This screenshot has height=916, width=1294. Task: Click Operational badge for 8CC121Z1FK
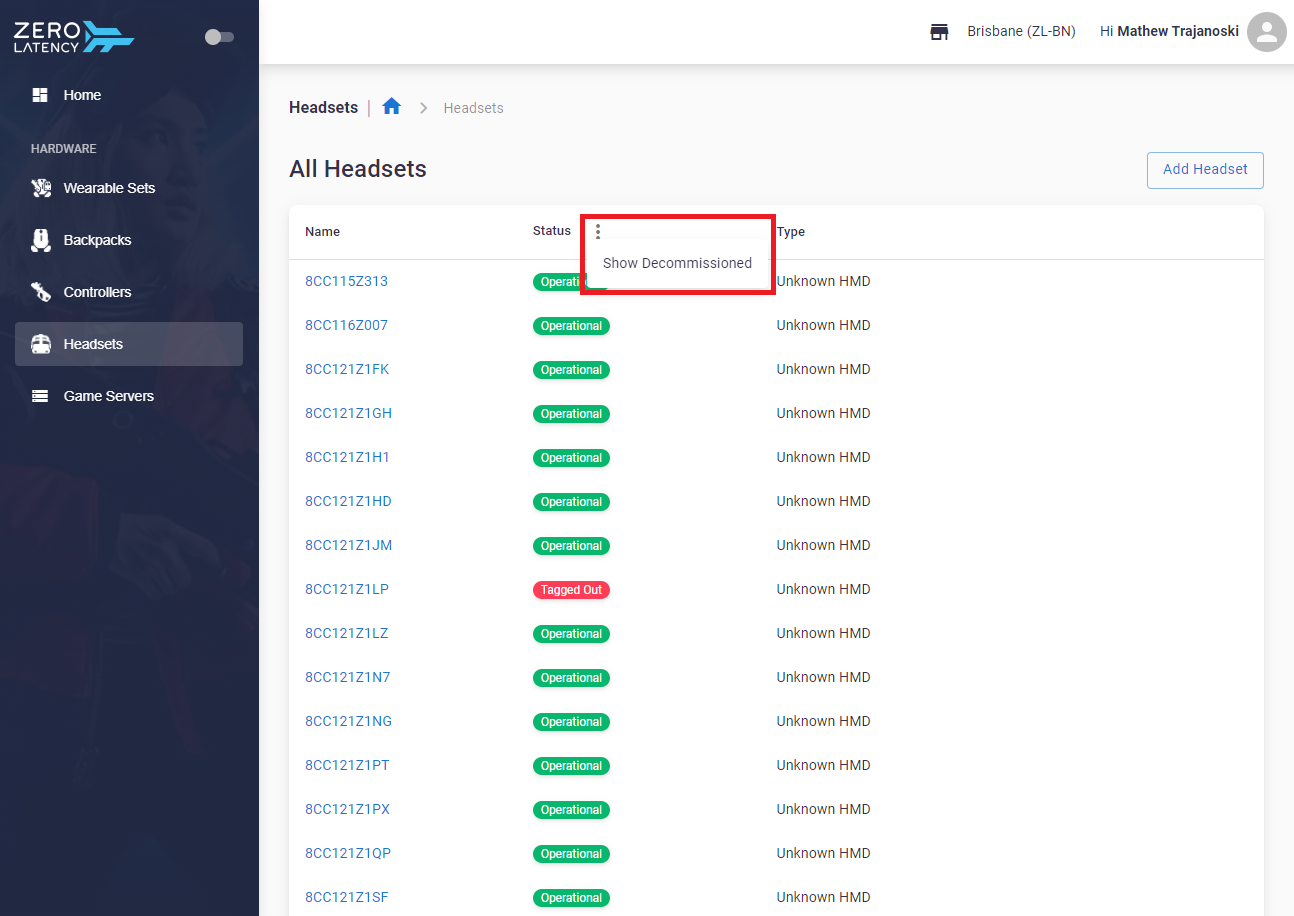pyautogui.click(x=571, y=370)
